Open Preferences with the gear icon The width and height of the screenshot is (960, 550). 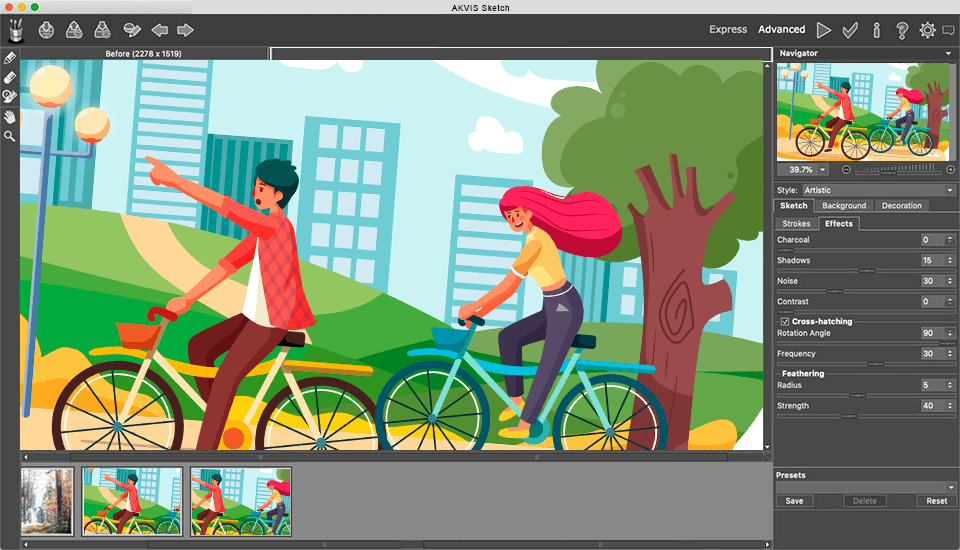(x=927, y=30)
